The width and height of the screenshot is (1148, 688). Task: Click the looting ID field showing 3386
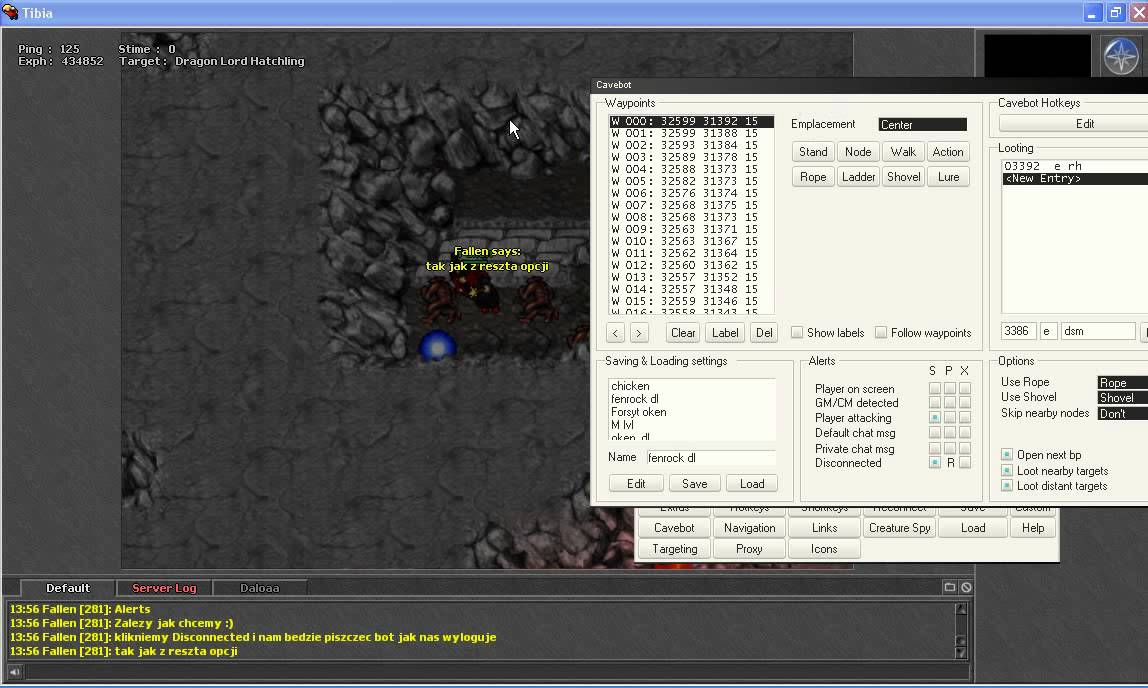(1018, 332)
